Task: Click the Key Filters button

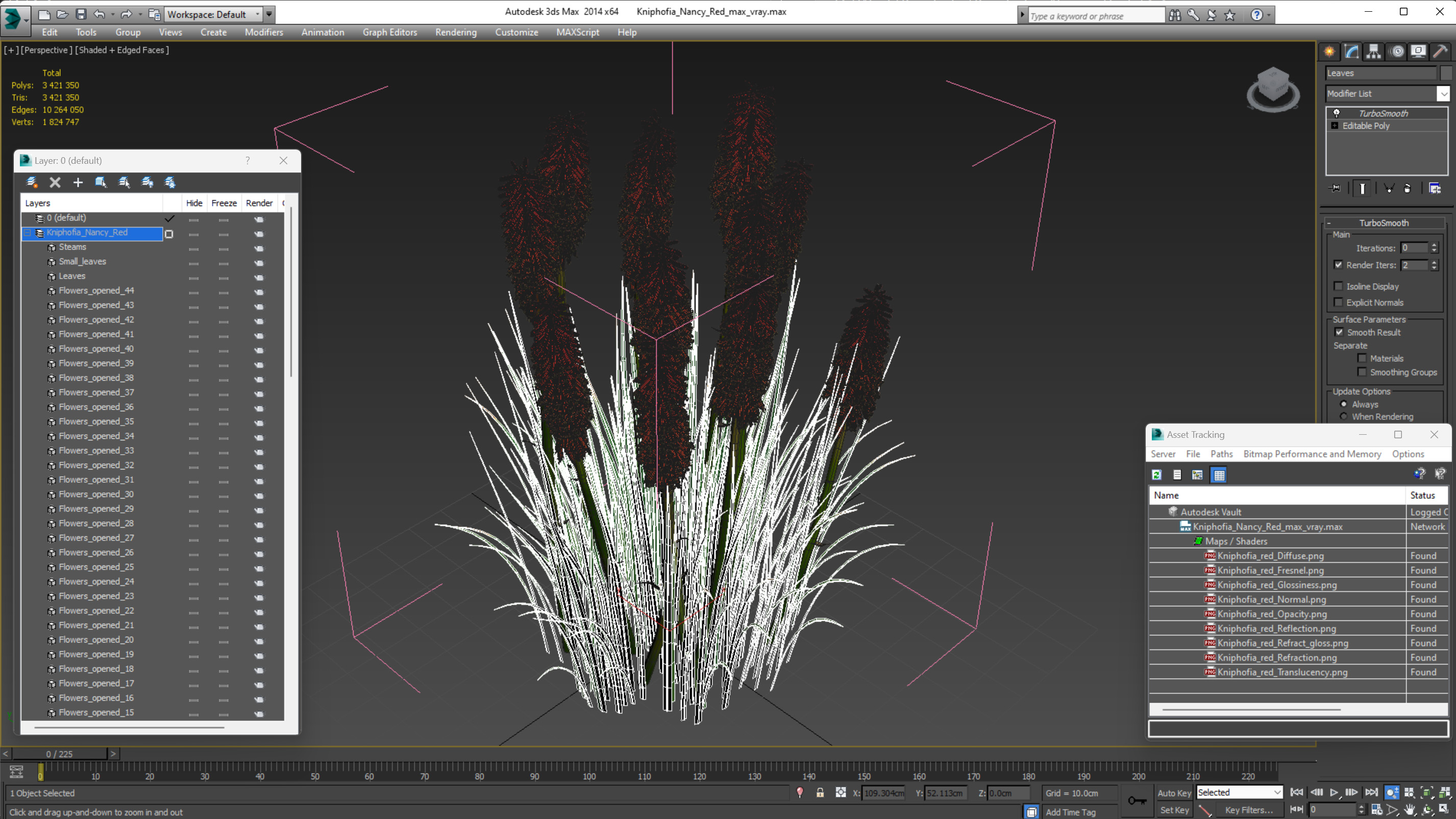Action: click(1249, 810)
